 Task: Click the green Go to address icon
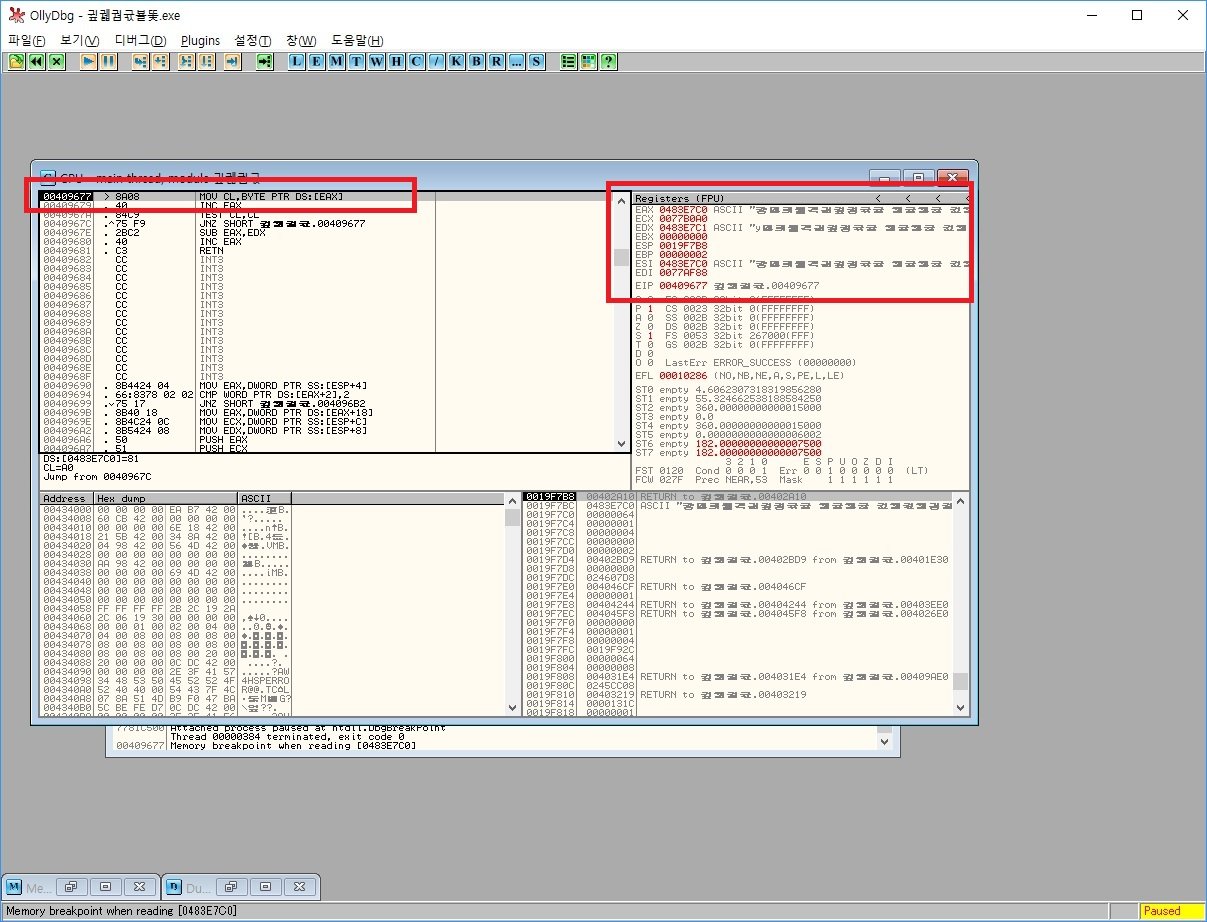tap(264, 61)
